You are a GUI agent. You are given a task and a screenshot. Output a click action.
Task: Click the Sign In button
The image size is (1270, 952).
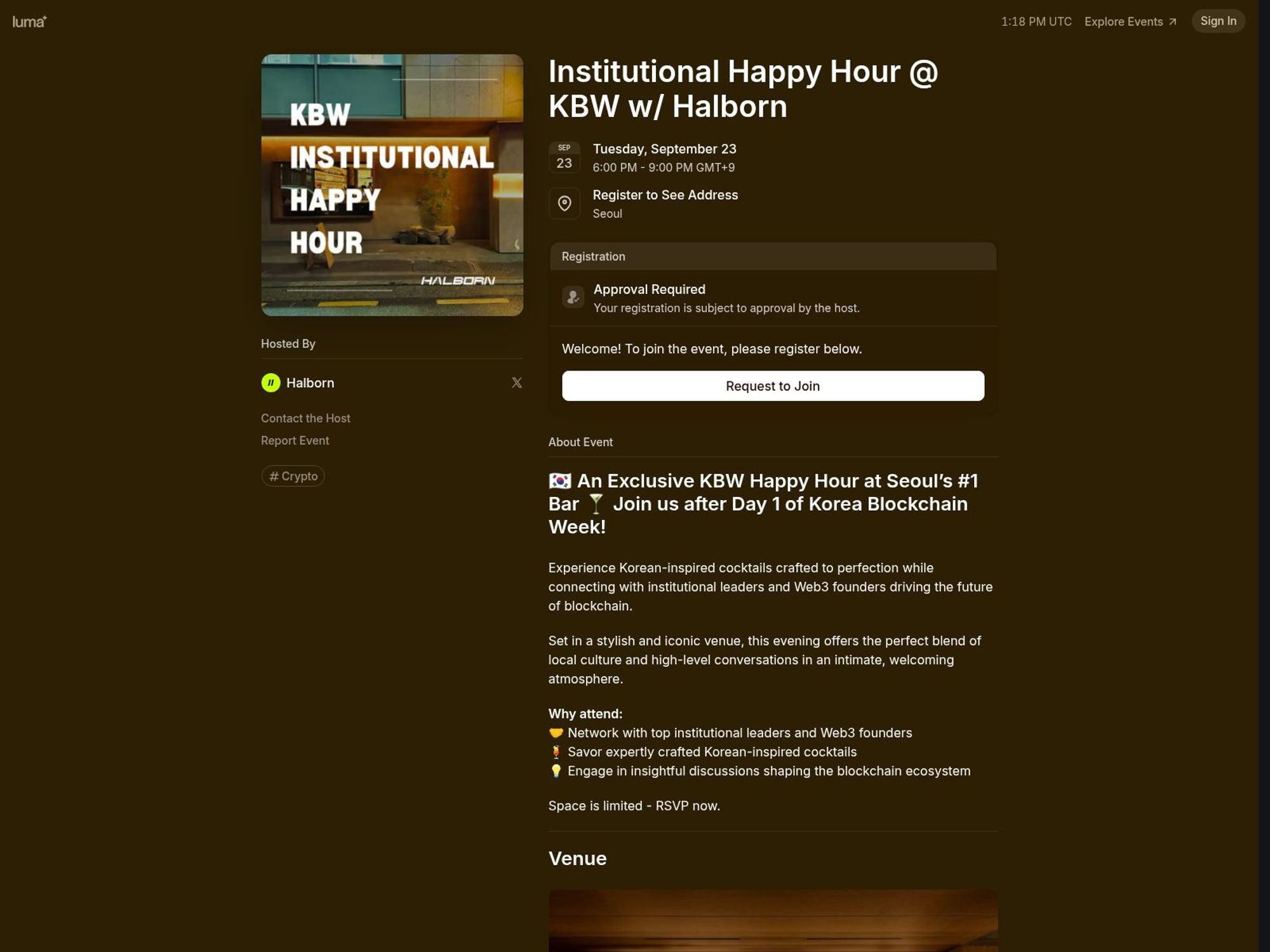click(x=1218, y=21)
